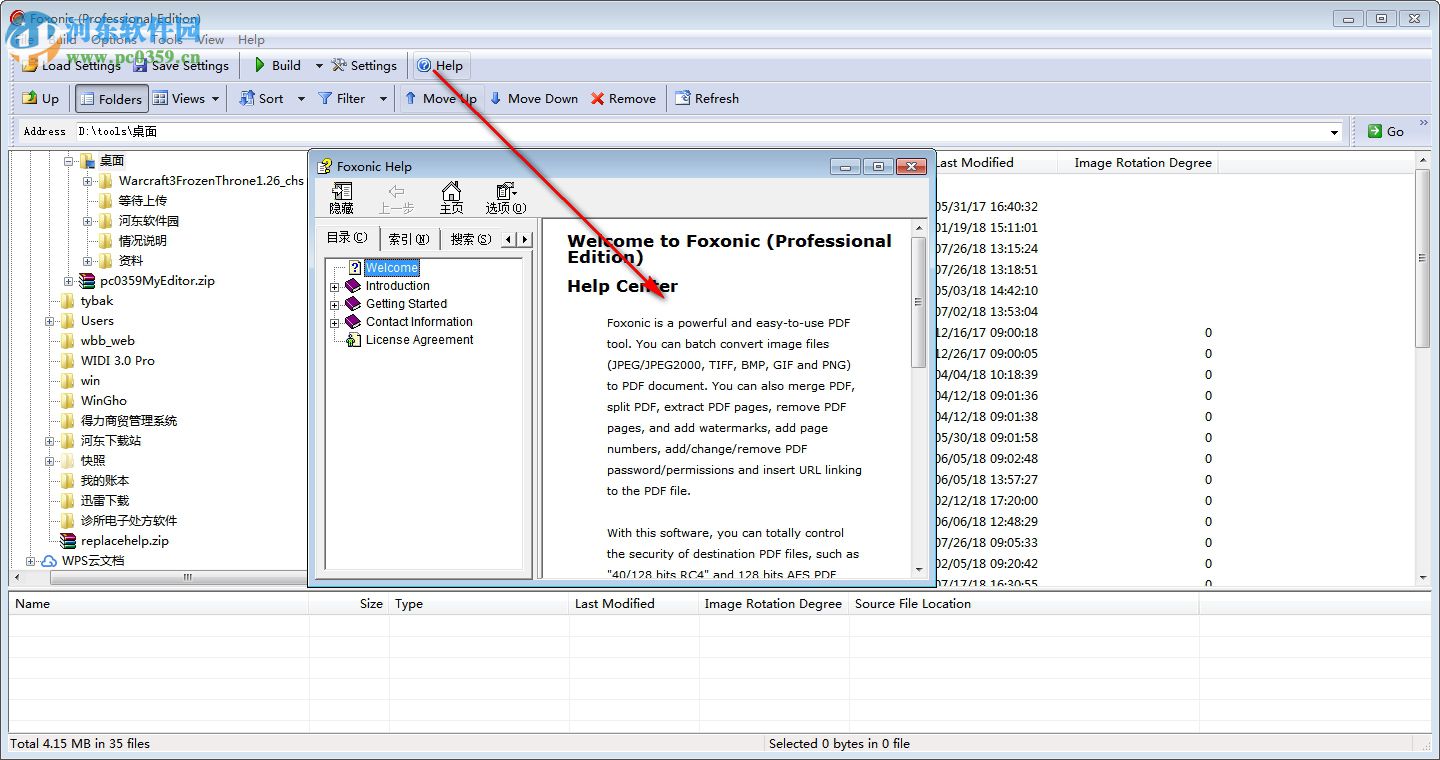Click the Sort toolbar button

tap(261, 99)
